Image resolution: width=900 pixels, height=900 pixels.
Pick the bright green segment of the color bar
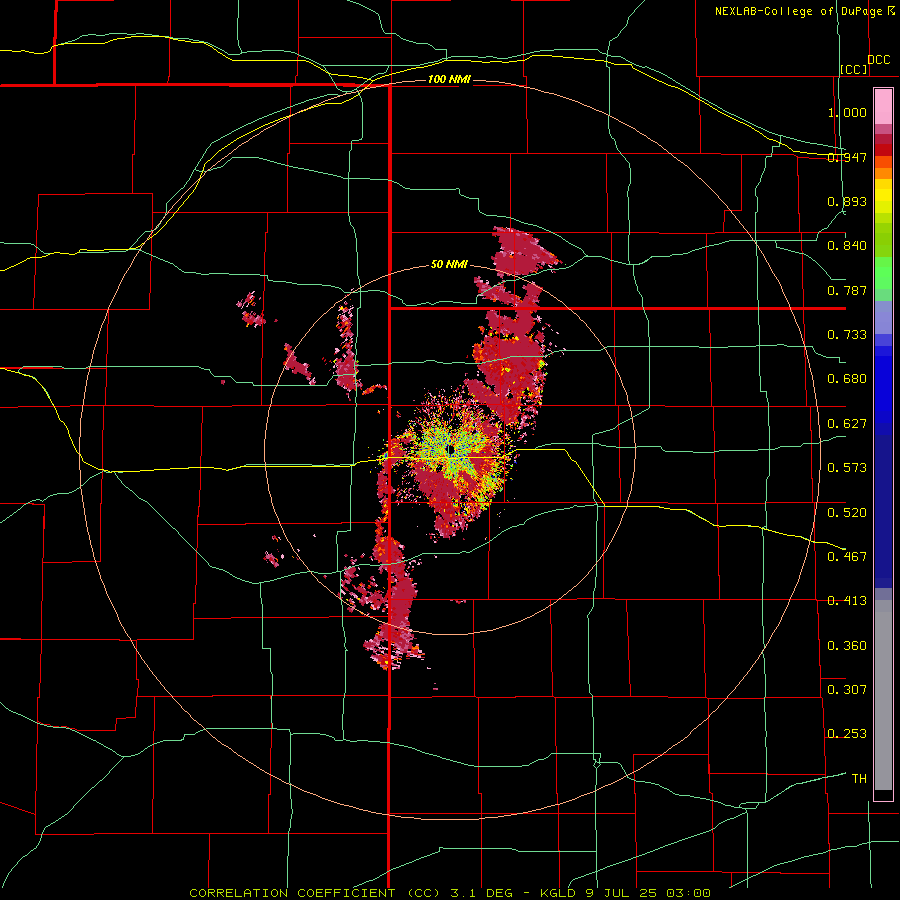tap(883, 273)
